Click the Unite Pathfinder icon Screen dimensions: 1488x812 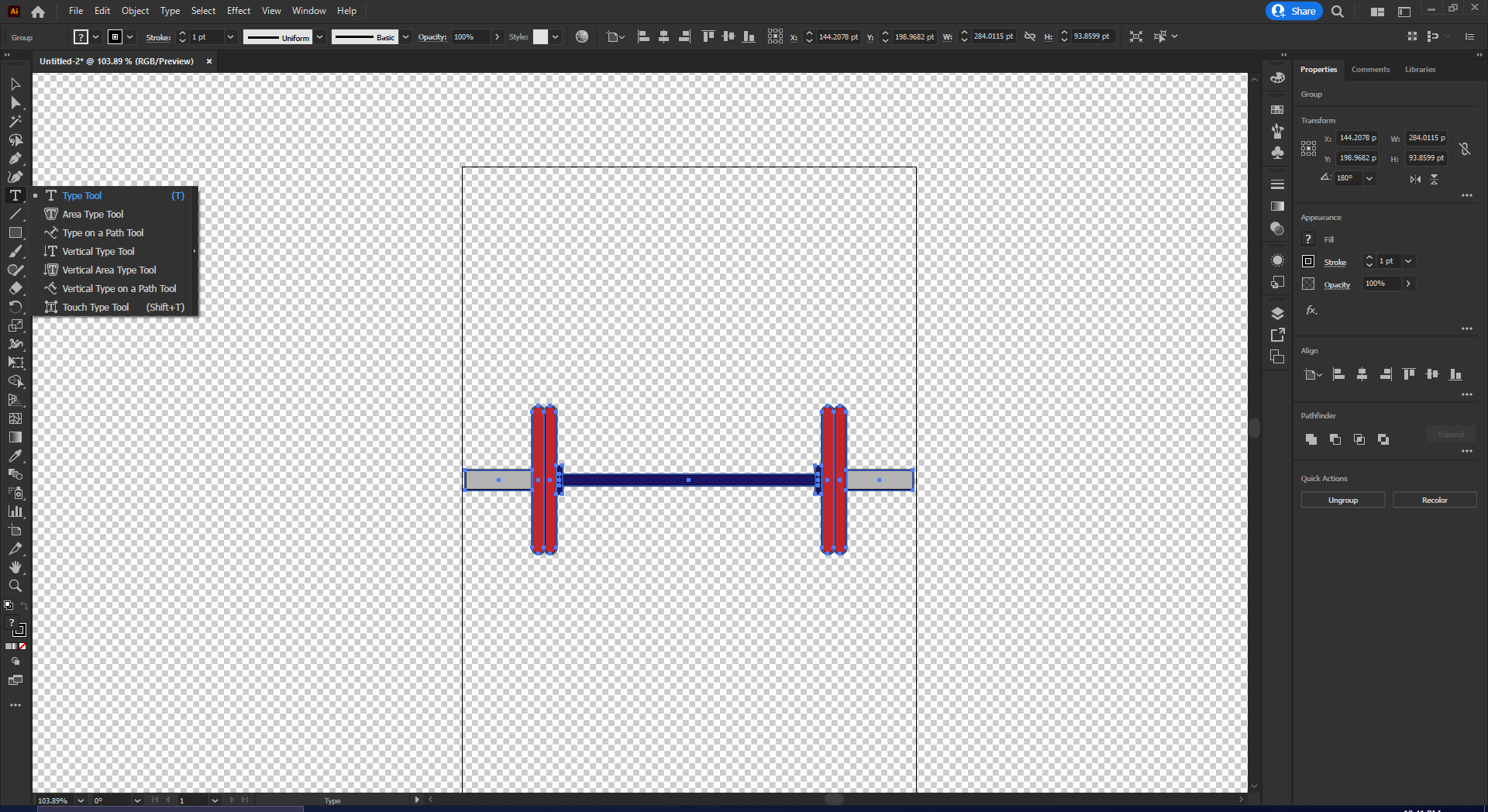tap(1311, 439)
